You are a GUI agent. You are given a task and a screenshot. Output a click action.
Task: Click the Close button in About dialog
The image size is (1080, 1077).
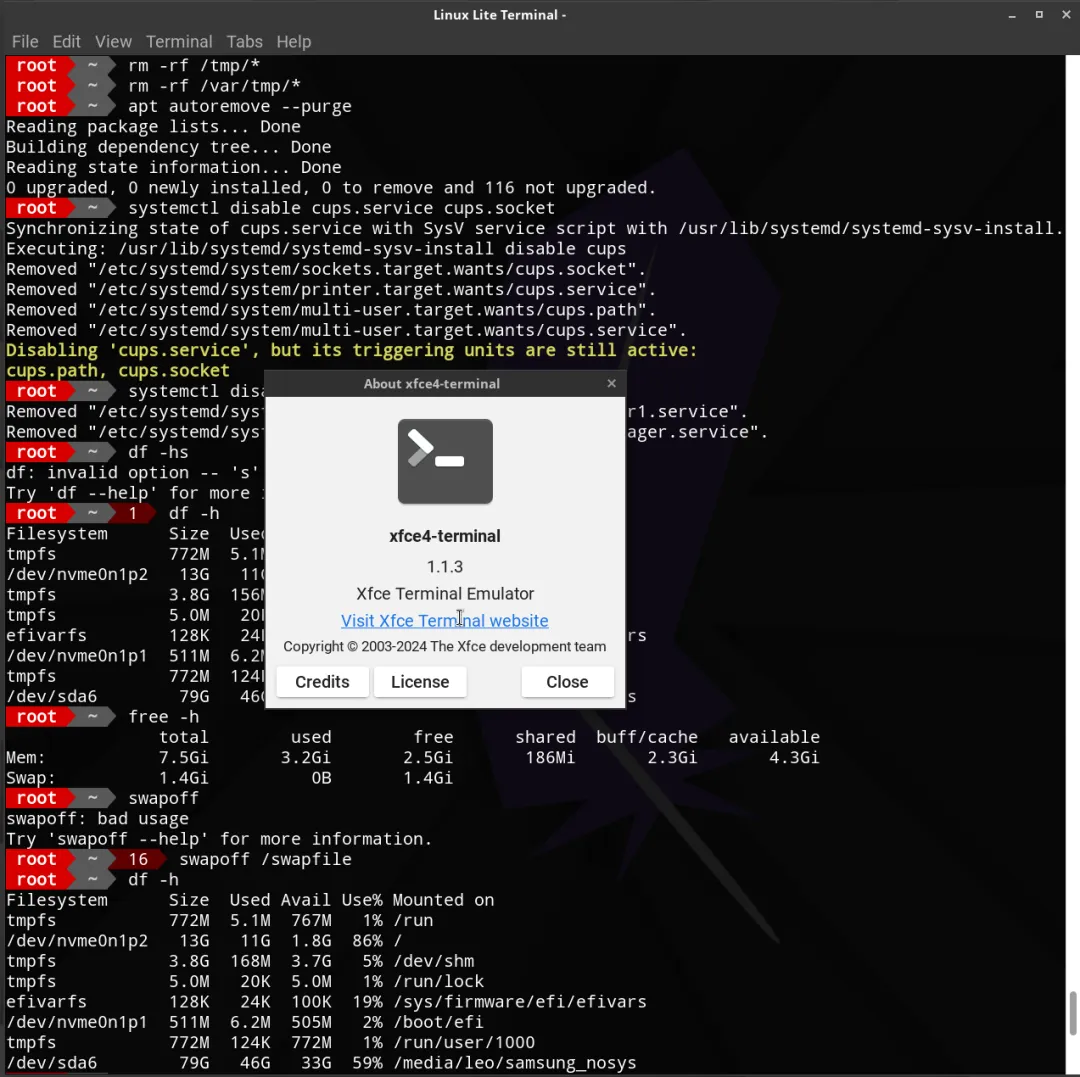click(568, 682)
